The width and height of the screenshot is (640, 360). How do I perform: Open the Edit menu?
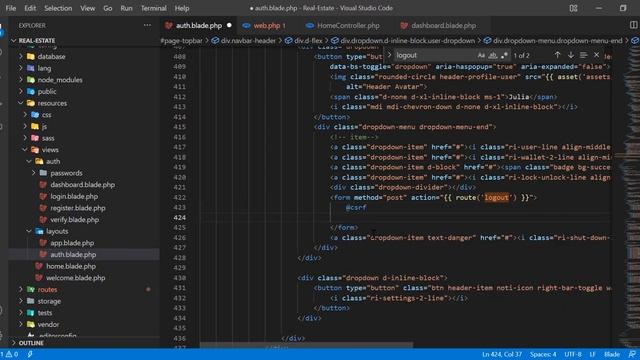tap(30, 8)
